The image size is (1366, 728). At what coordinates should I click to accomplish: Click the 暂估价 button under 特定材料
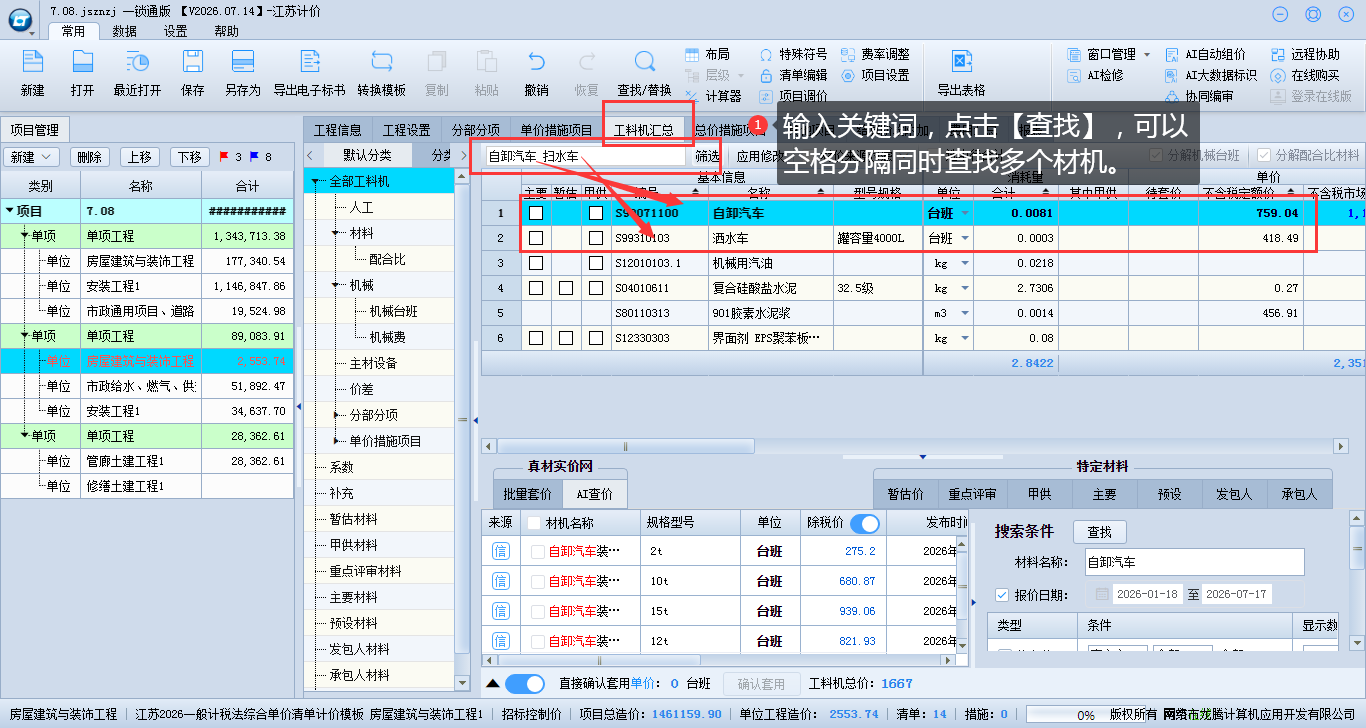(906, 494)
